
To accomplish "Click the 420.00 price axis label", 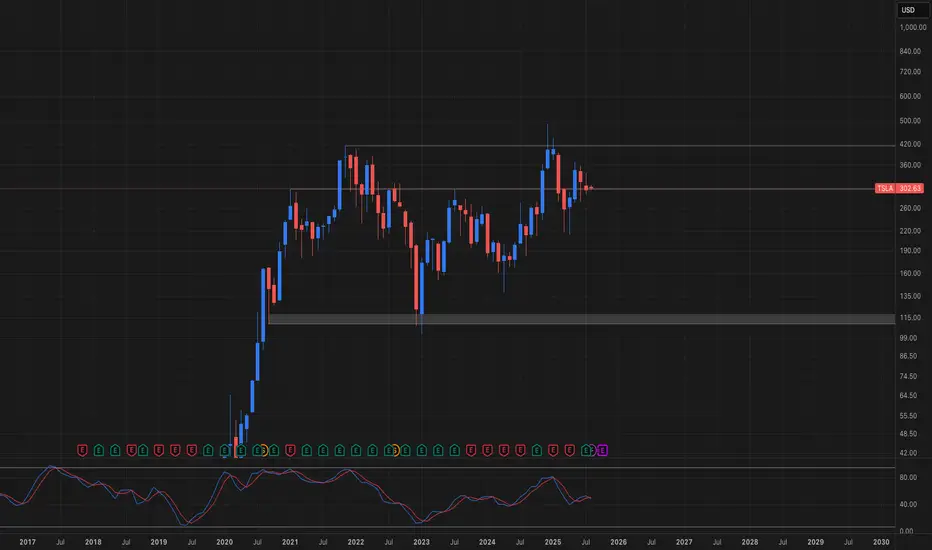I will tap(910, 144).
